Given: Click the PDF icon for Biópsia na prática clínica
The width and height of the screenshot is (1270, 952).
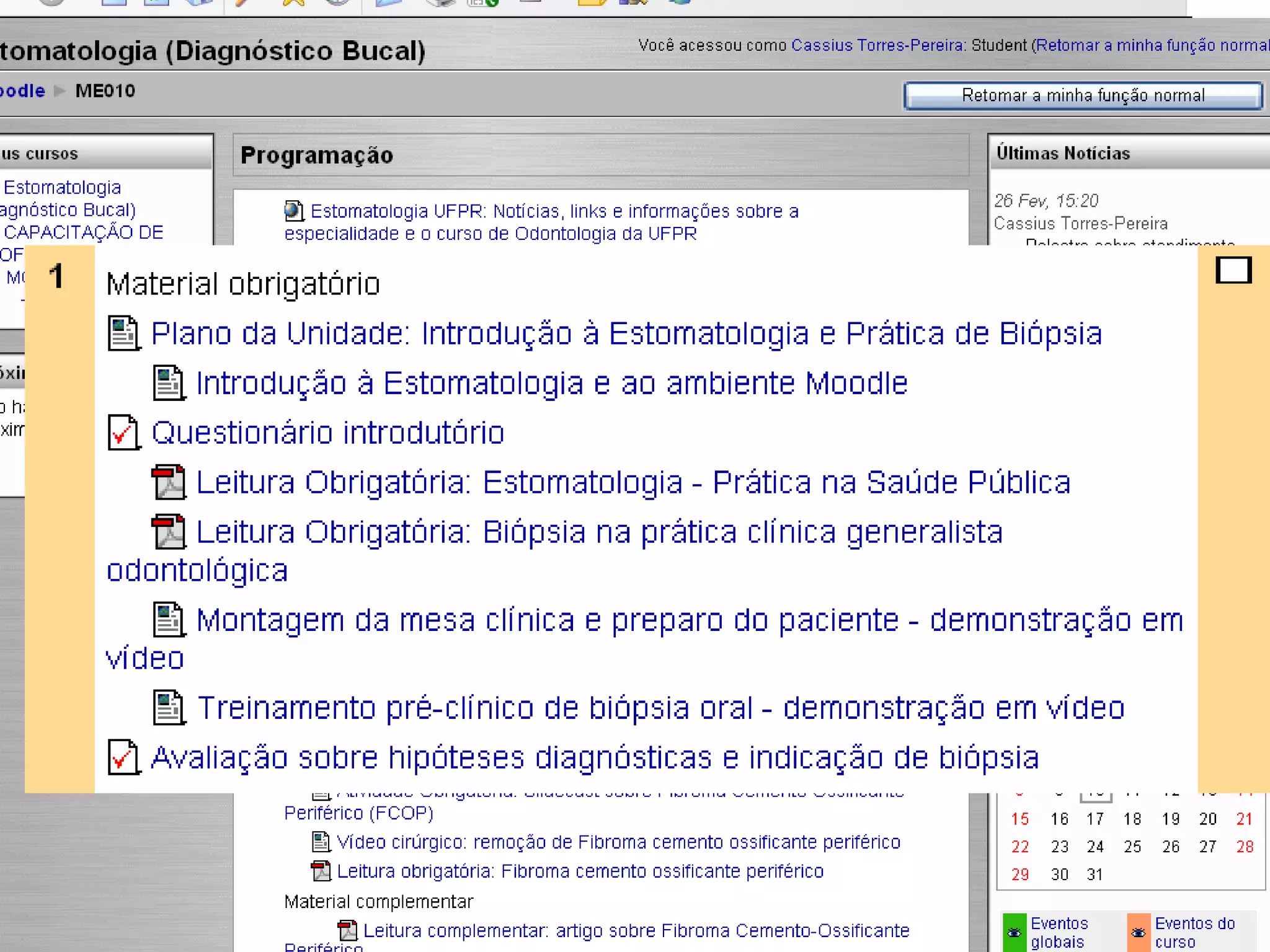Looking at the screenshot, I should click(169, 532).
